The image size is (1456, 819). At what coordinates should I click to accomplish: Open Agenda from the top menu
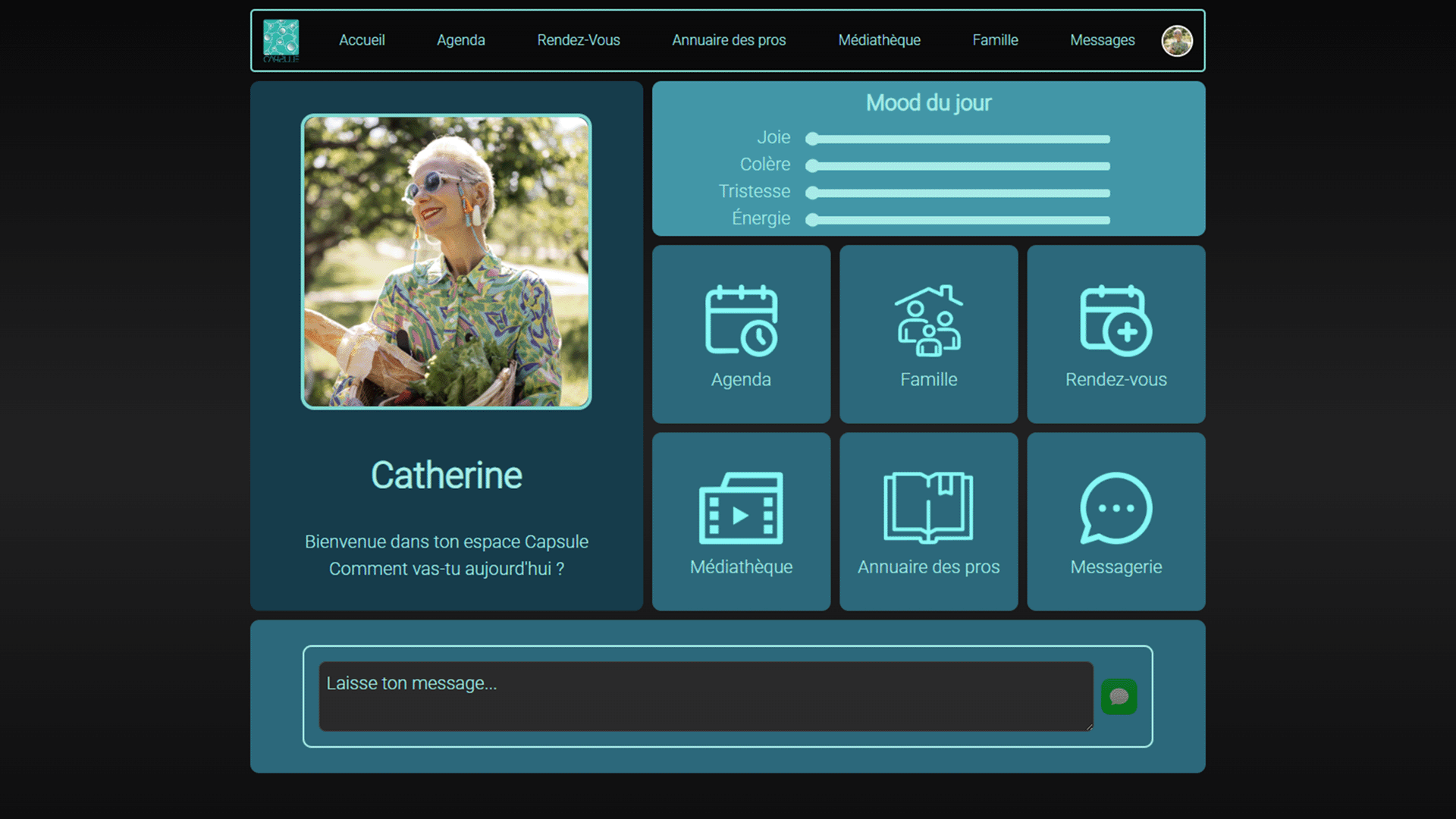[x=461, y=40]
